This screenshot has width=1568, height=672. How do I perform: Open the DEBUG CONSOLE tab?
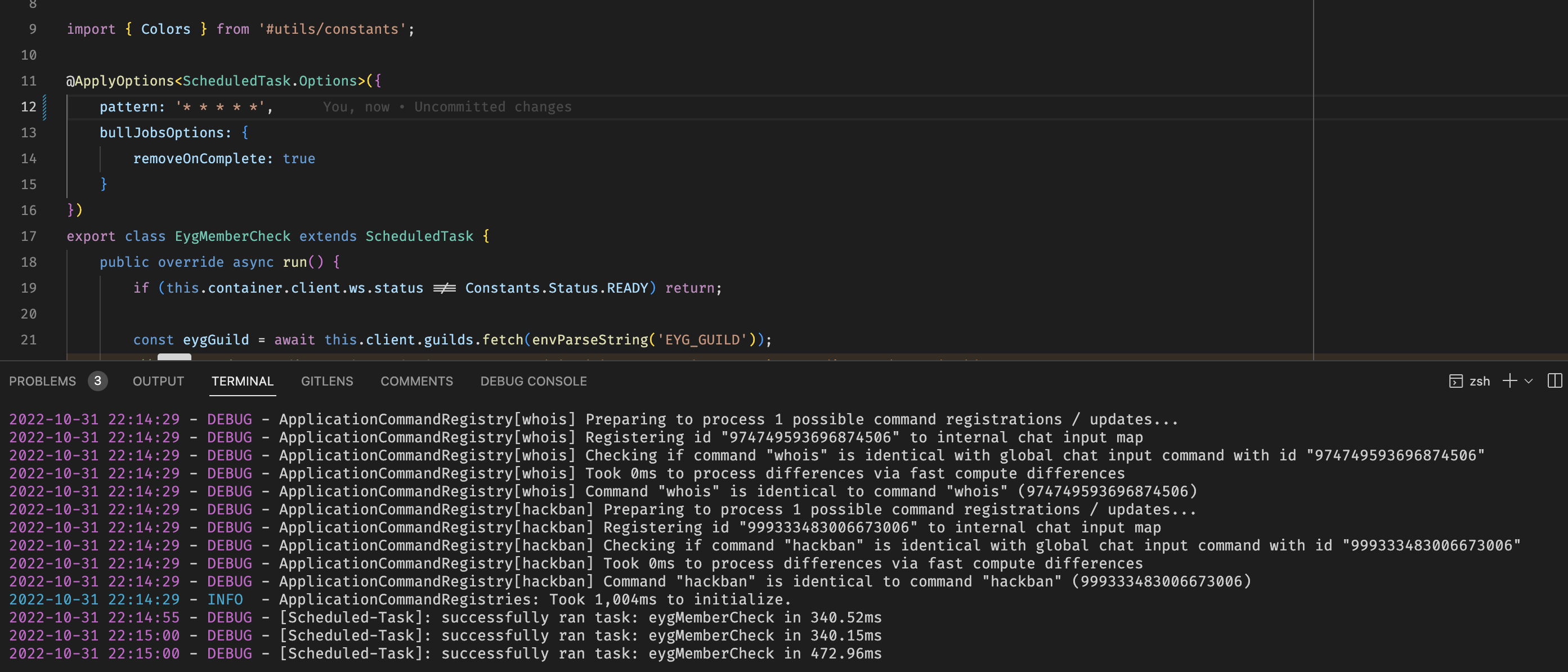coord(533,381)
